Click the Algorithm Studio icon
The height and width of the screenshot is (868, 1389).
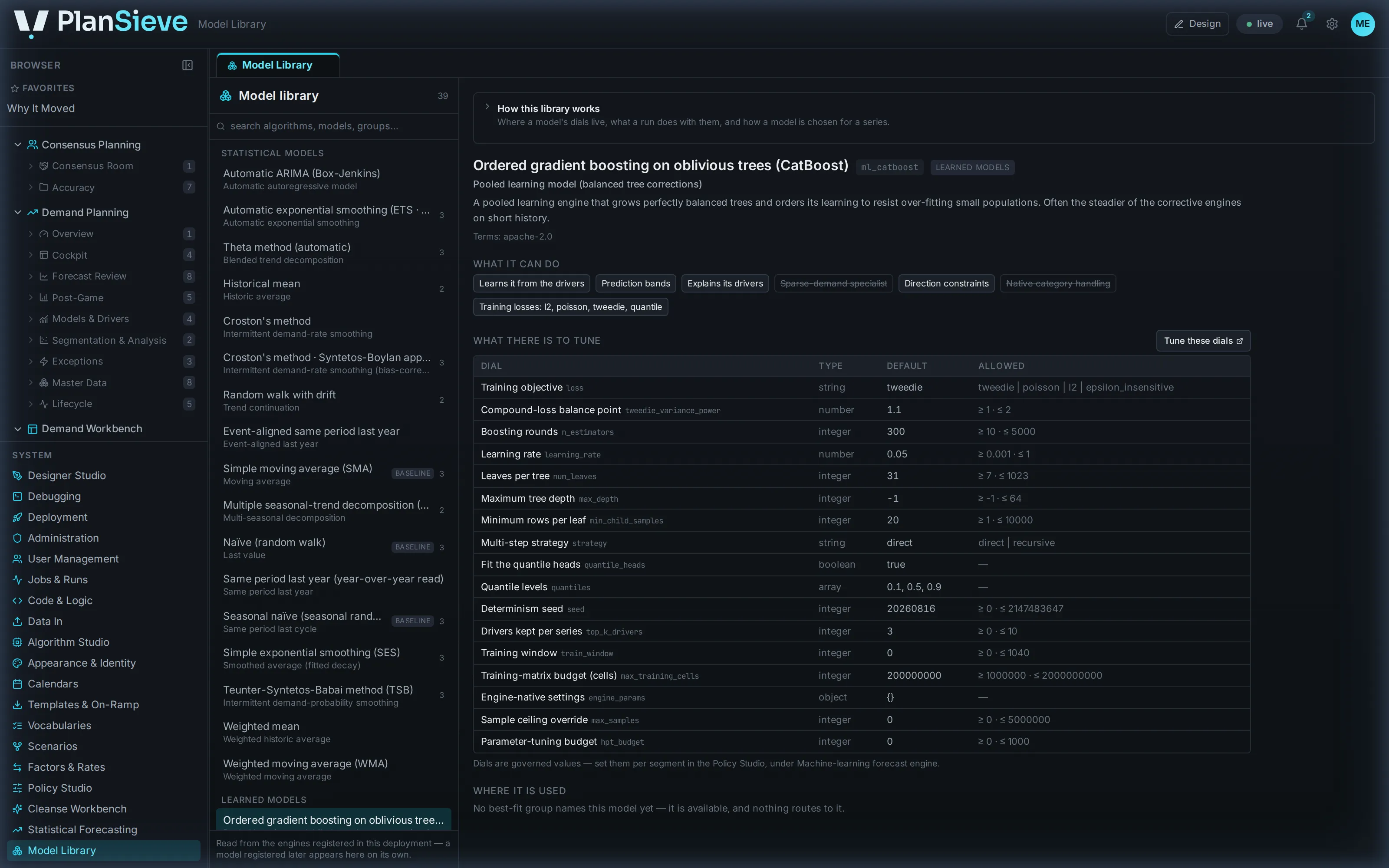coord(17,642)
